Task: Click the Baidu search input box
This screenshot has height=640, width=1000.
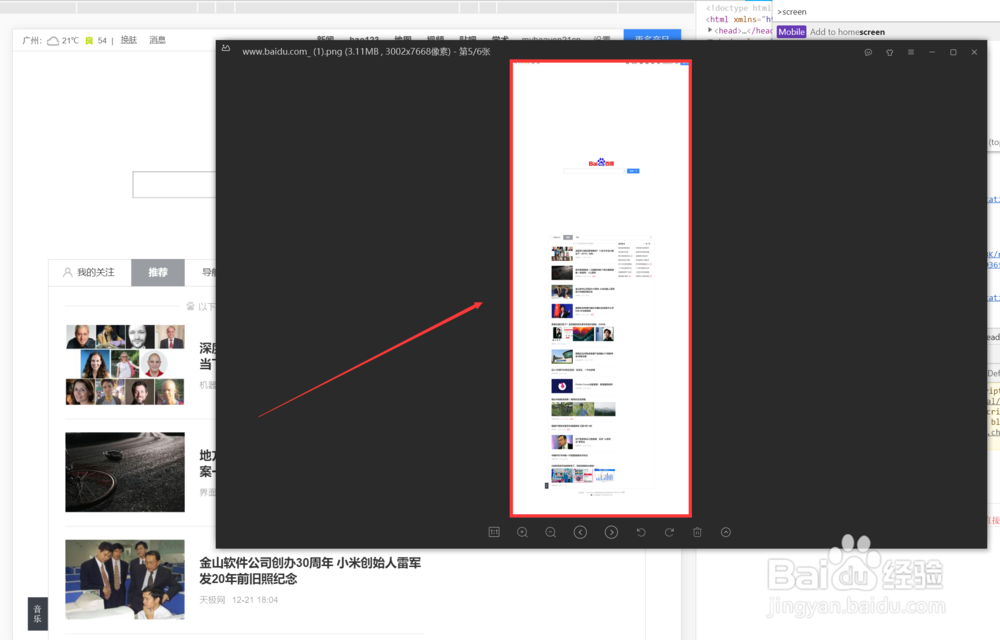Action: tap(174, 185)
